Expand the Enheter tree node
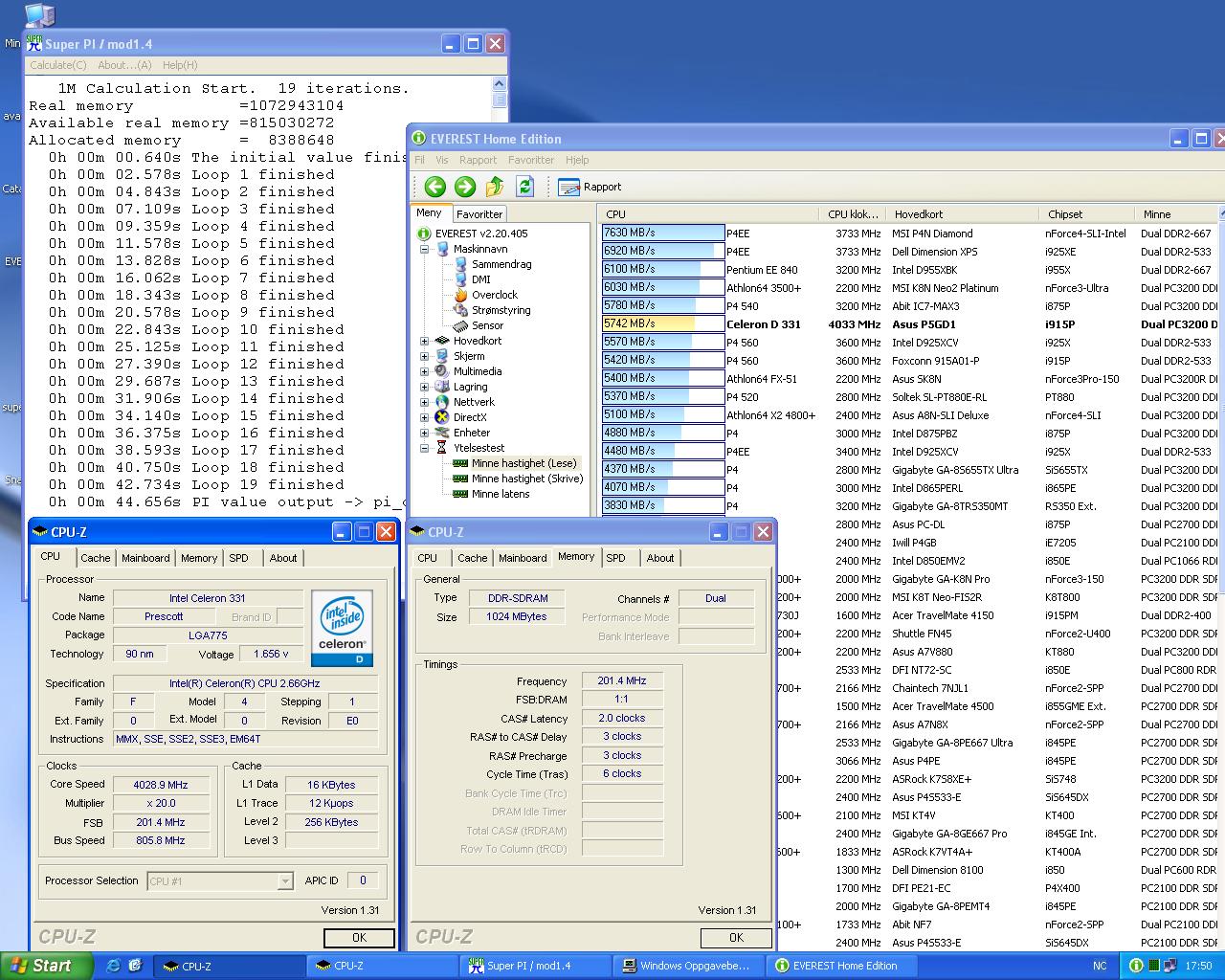The height and width of the screenshot is (980, 1225). click(424, 433)
